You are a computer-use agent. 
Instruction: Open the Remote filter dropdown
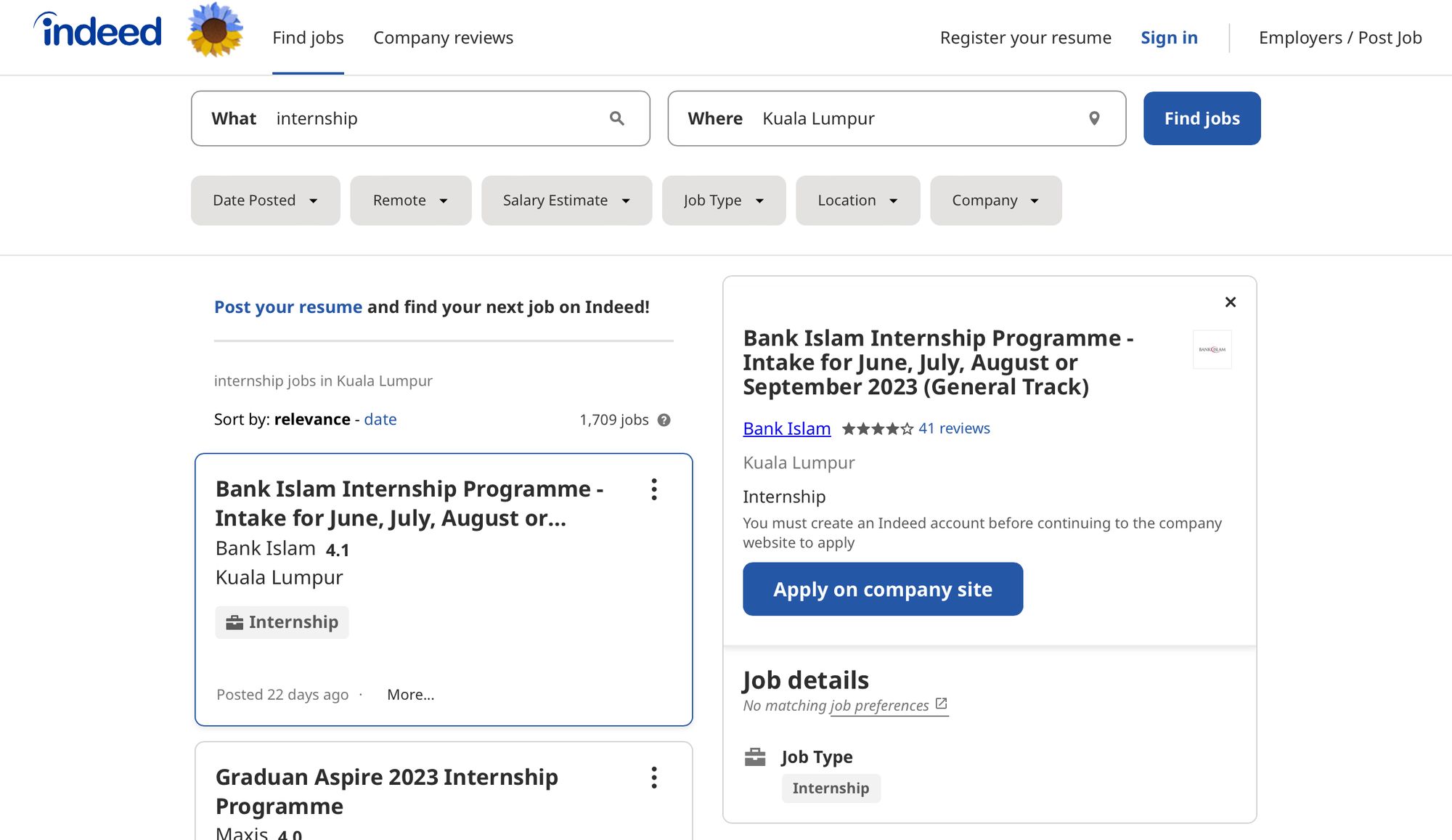tap(410, 200)
